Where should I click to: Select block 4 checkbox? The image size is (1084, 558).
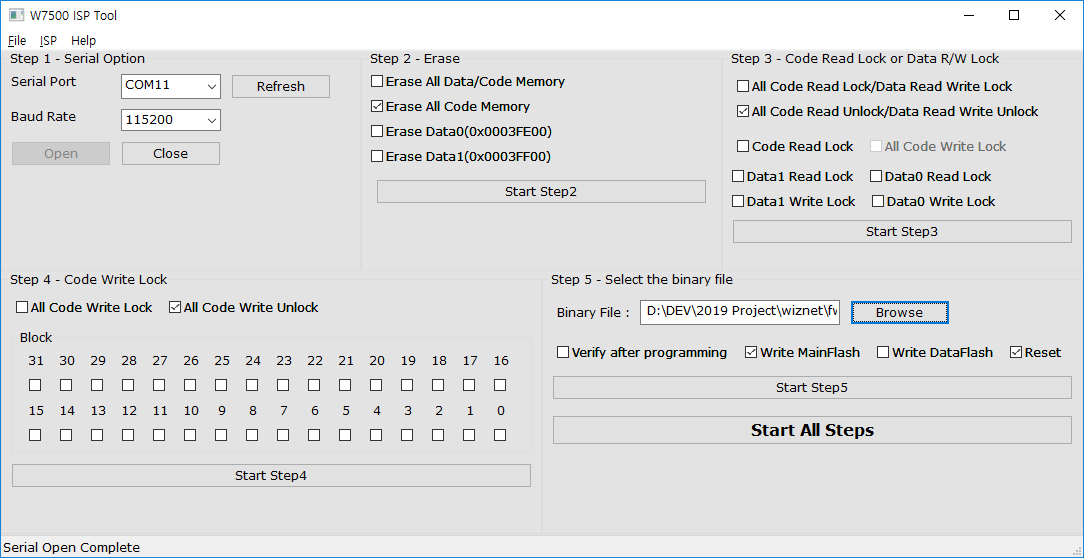tap(376, 436)
